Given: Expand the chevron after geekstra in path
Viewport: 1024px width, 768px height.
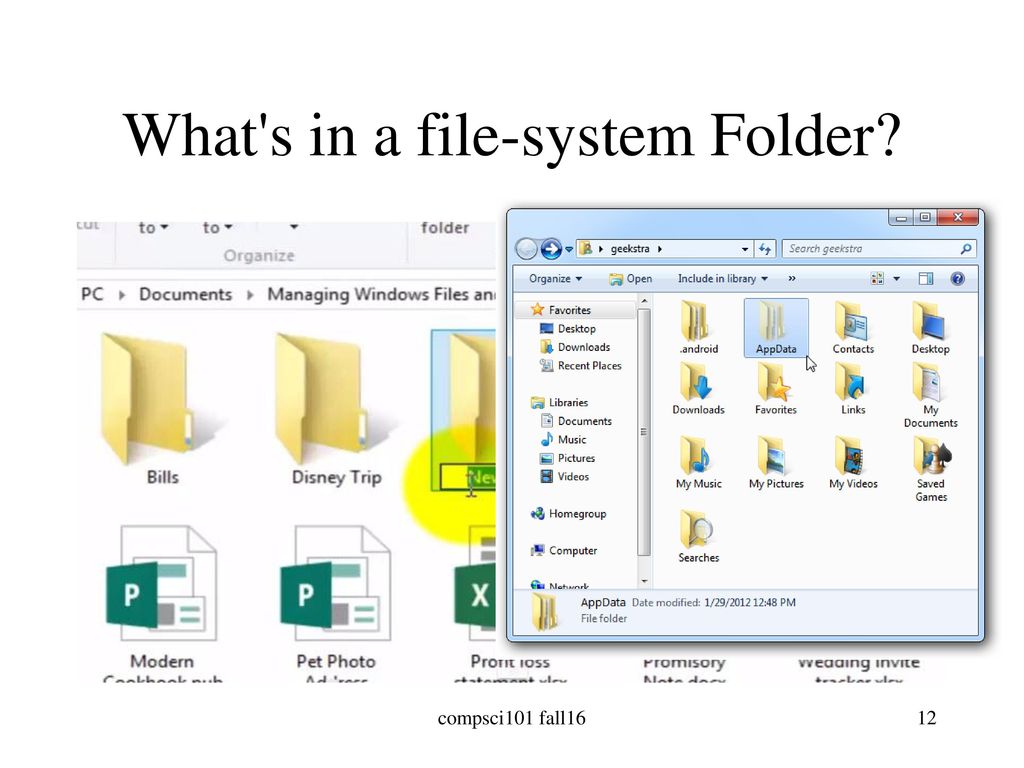Looking at the screenshot, I should coord(660,249).
